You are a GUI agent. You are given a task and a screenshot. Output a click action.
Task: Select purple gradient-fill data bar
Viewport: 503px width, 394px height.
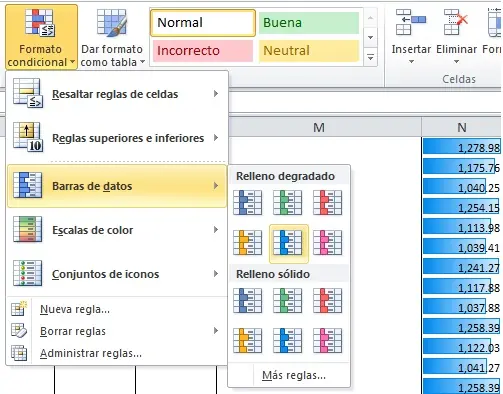(x=328, y=243)
